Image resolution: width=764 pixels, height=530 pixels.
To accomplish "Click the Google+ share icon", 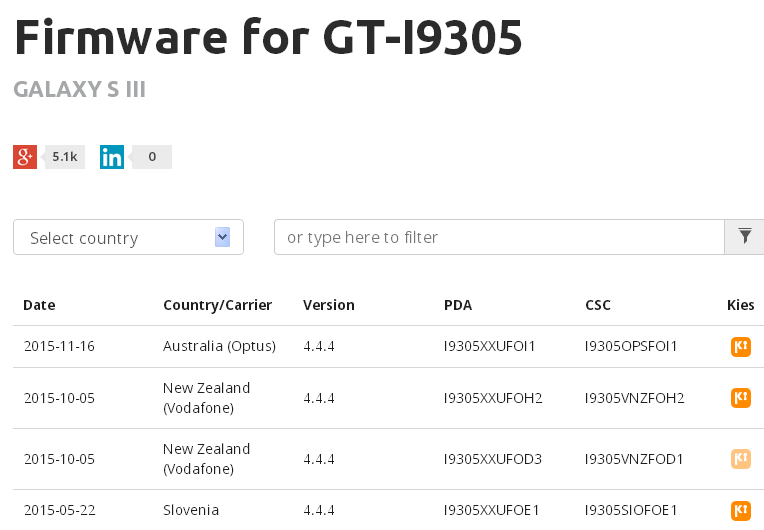I will (25, 157).
